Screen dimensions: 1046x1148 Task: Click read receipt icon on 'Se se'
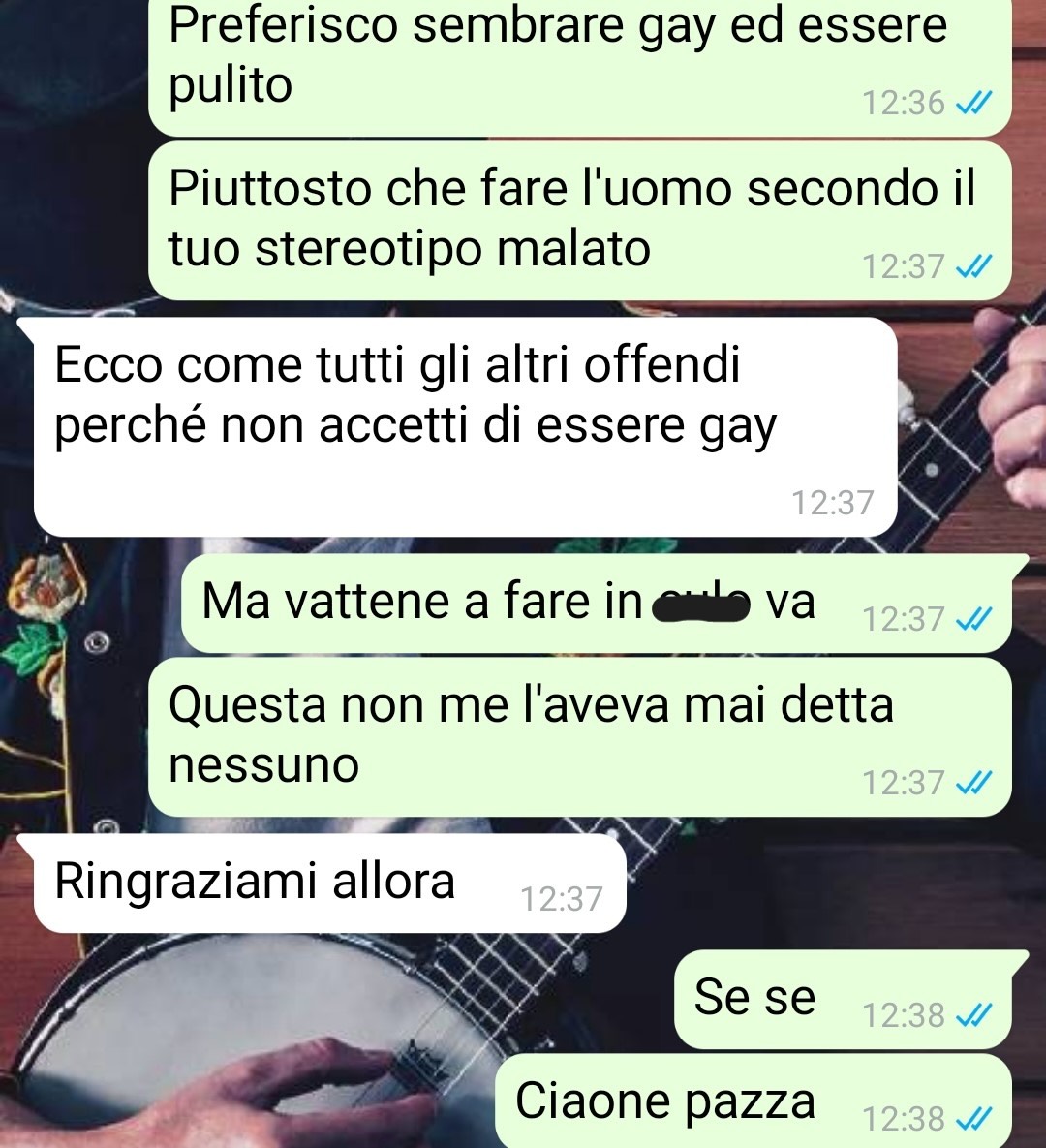tap(974, 1015)
